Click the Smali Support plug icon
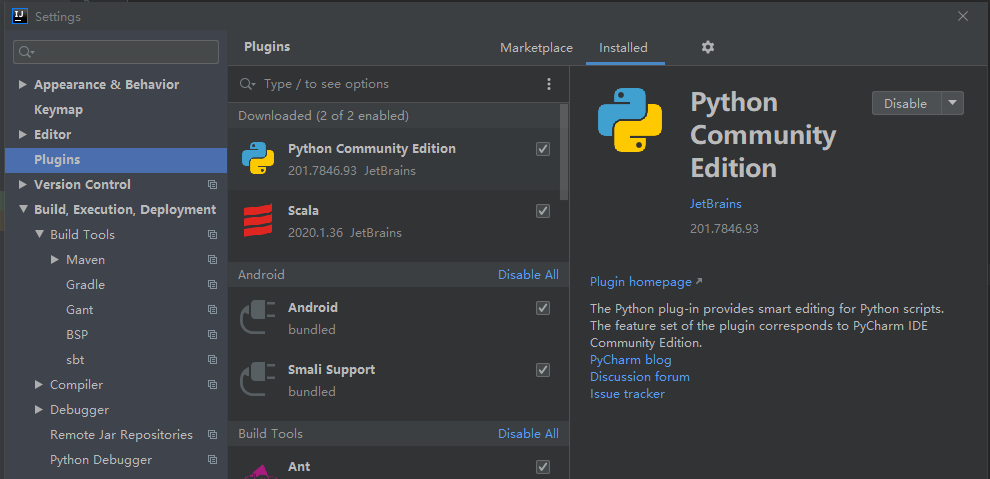Image resolution: width=990 pixels, height=479 pixels. [258, 380]
